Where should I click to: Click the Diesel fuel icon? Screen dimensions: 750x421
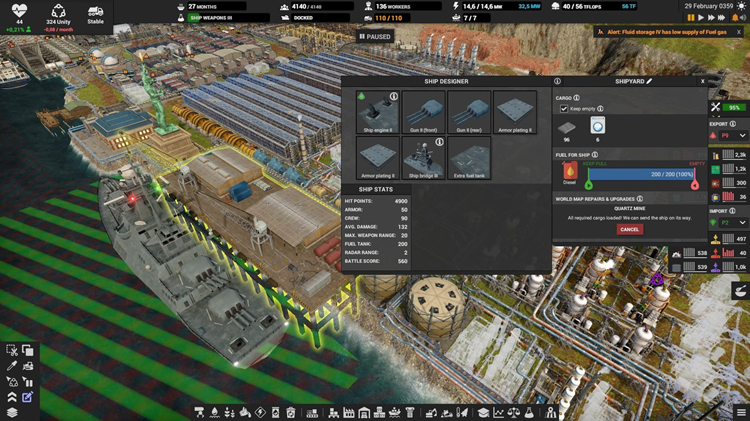point(571,172)
